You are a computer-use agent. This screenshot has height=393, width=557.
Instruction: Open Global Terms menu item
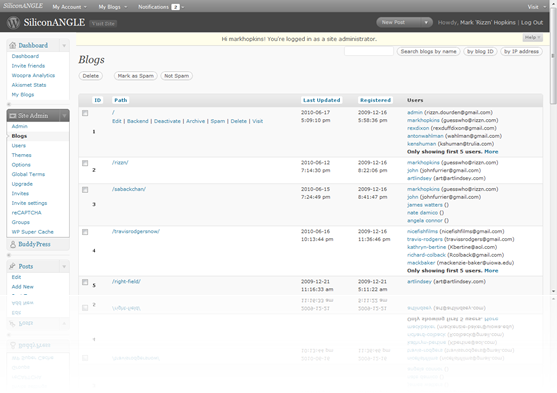[x=28, y=174]
